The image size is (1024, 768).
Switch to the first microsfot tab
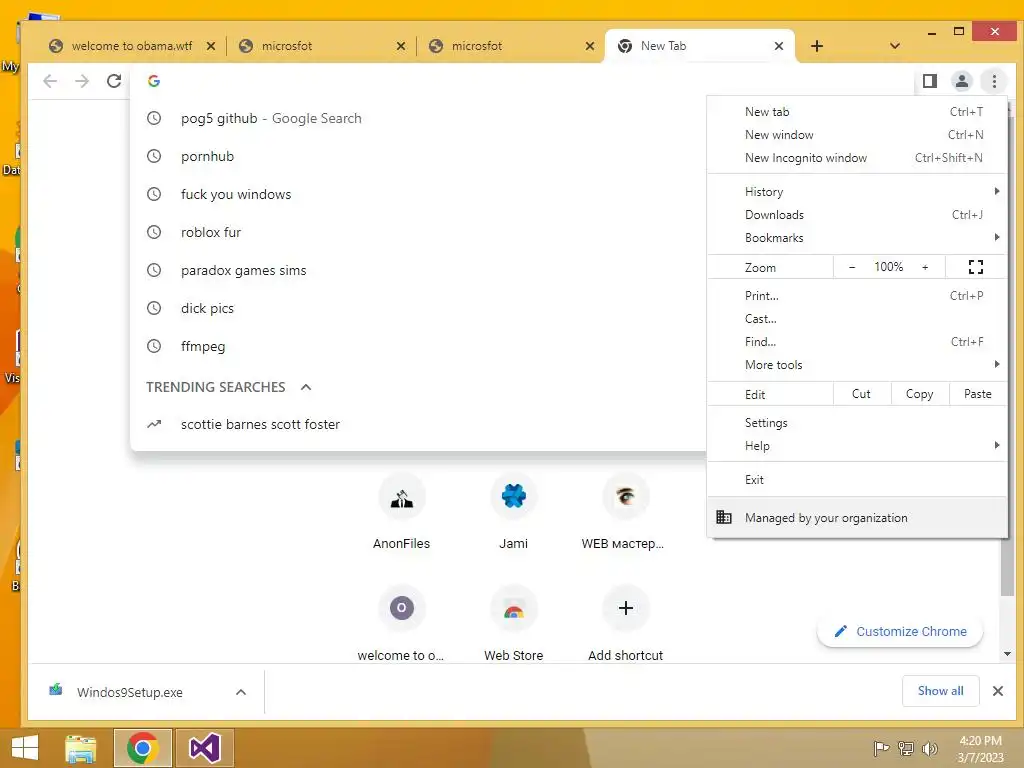[320, 46]
